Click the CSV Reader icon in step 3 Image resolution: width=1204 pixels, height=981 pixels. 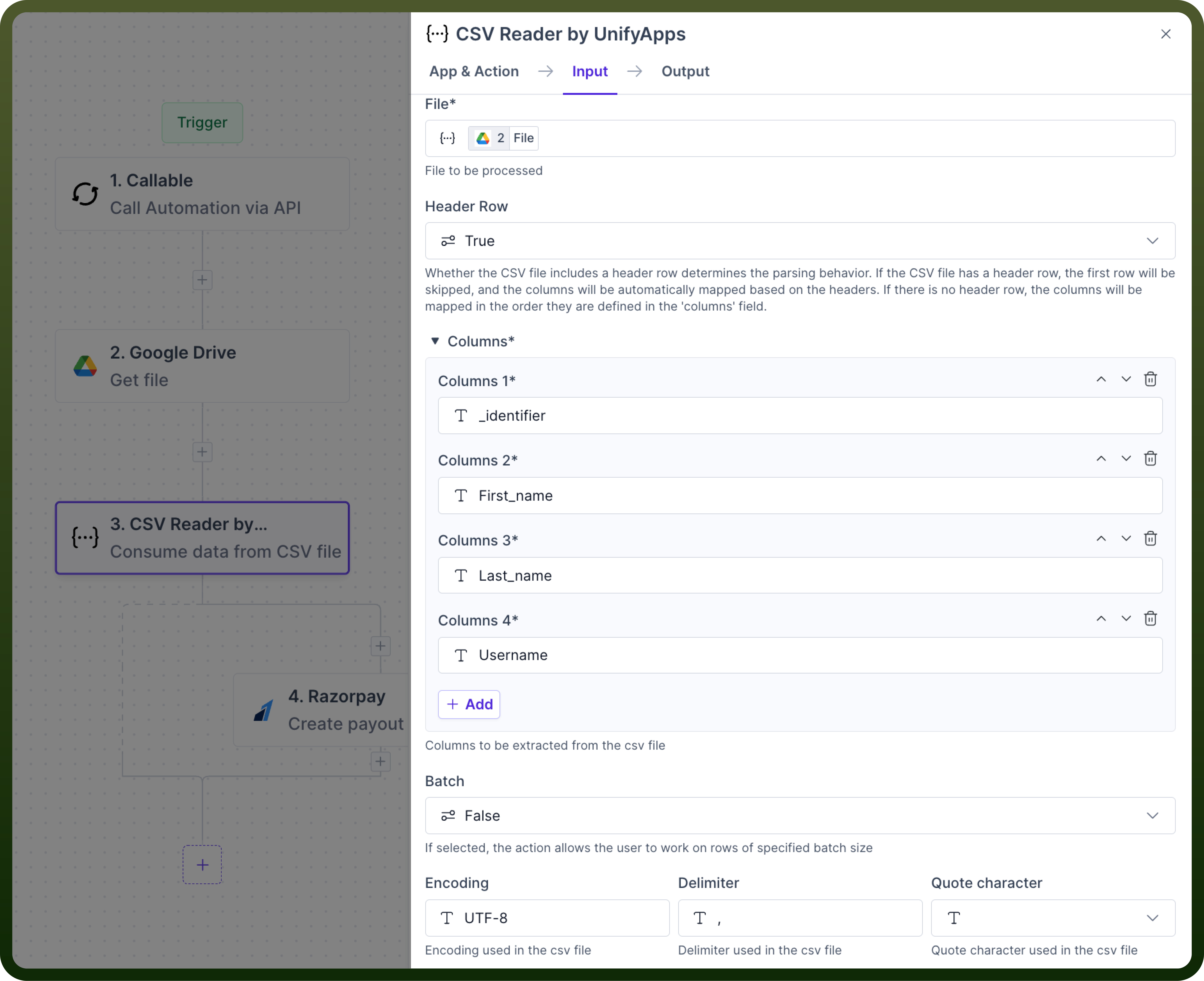85,537
